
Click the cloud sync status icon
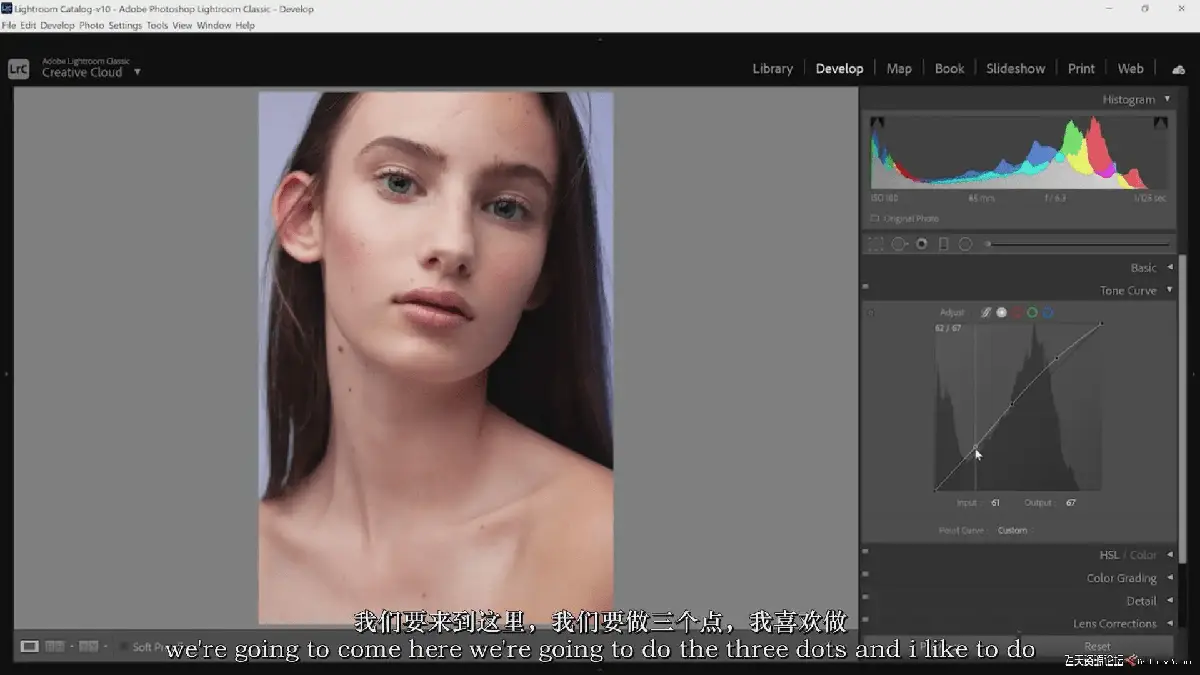(1178, 69)
